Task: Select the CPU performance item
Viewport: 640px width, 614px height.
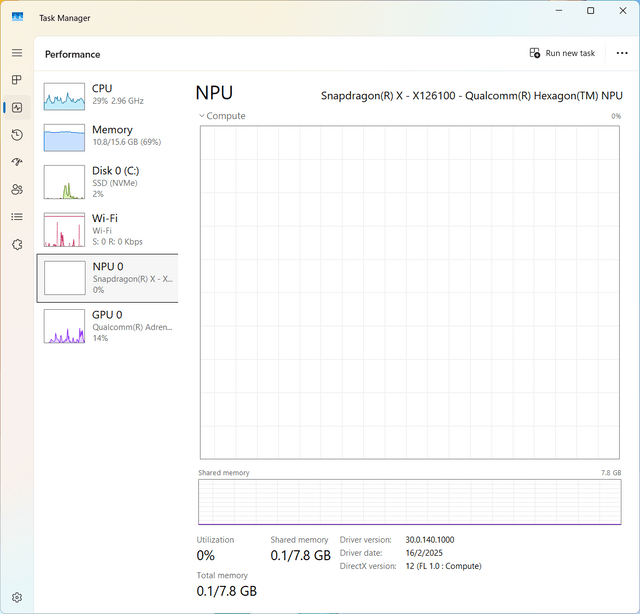Action: (x=107, y=96)
